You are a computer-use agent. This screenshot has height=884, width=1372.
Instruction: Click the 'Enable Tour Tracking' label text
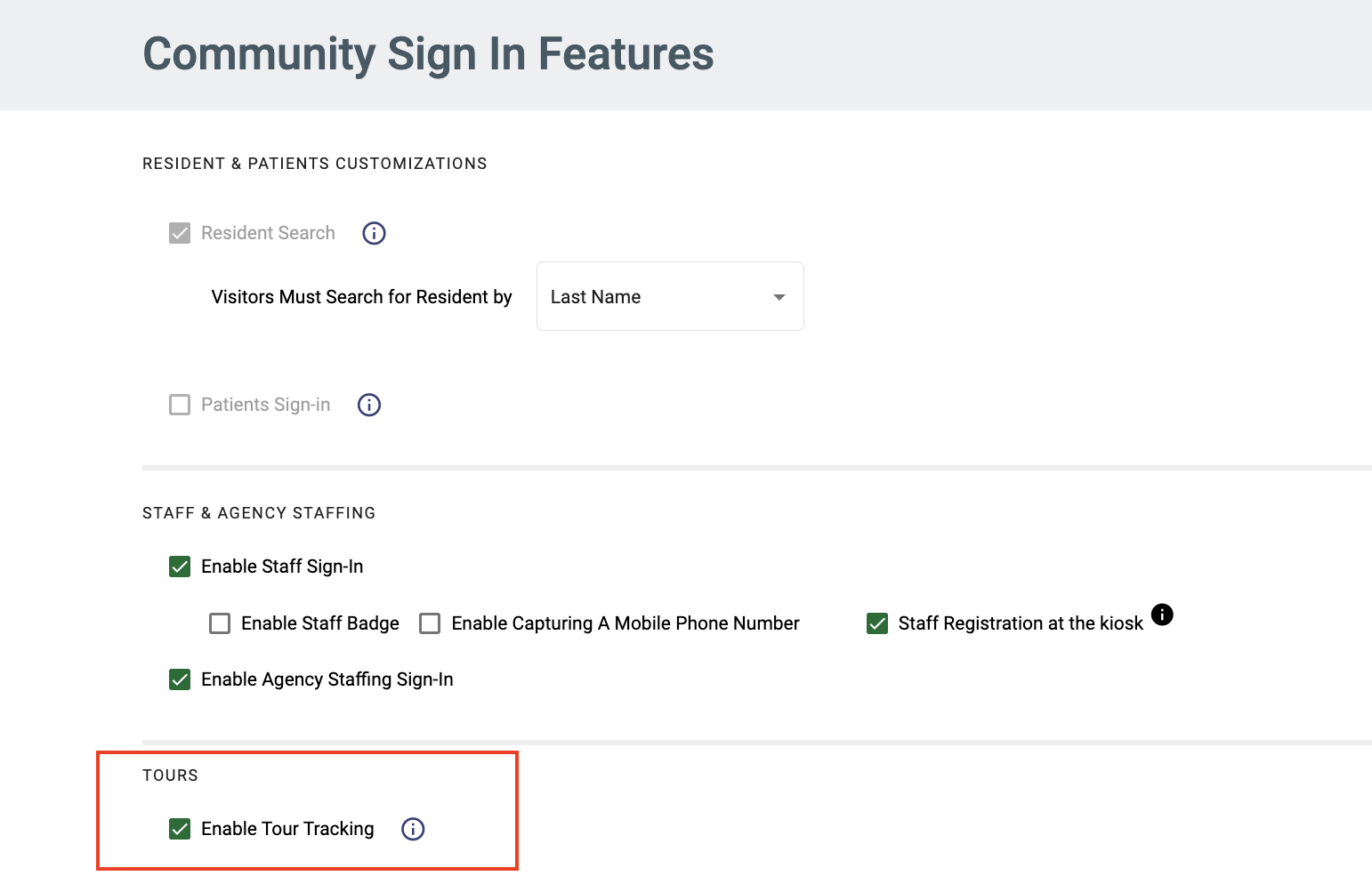[x=287, y=829]
